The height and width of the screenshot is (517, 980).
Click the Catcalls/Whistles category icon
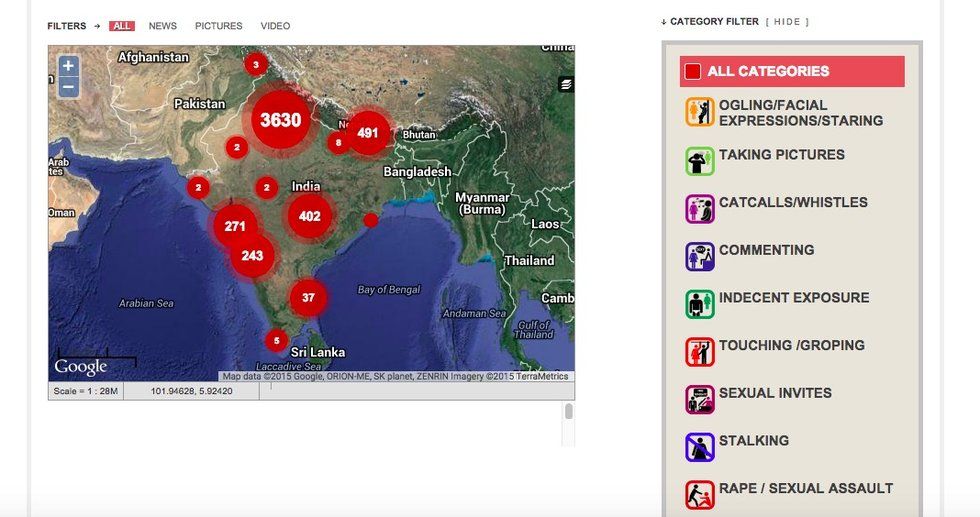[699, 209]
